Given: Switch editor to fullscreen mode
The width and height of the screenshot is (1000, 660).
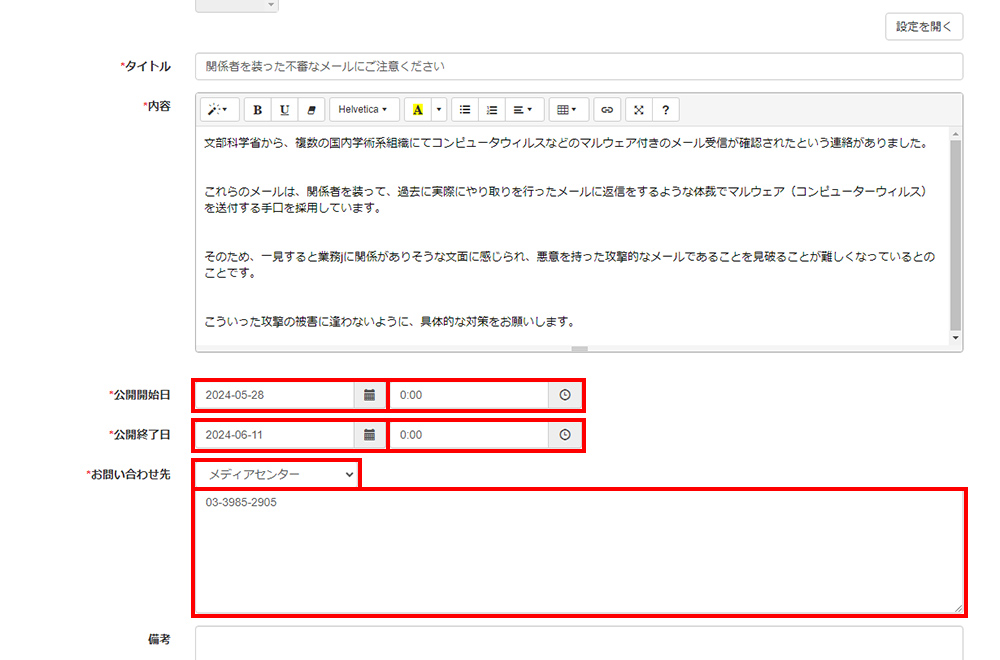Looking at the screenshot, I should (x=639, y=110).
